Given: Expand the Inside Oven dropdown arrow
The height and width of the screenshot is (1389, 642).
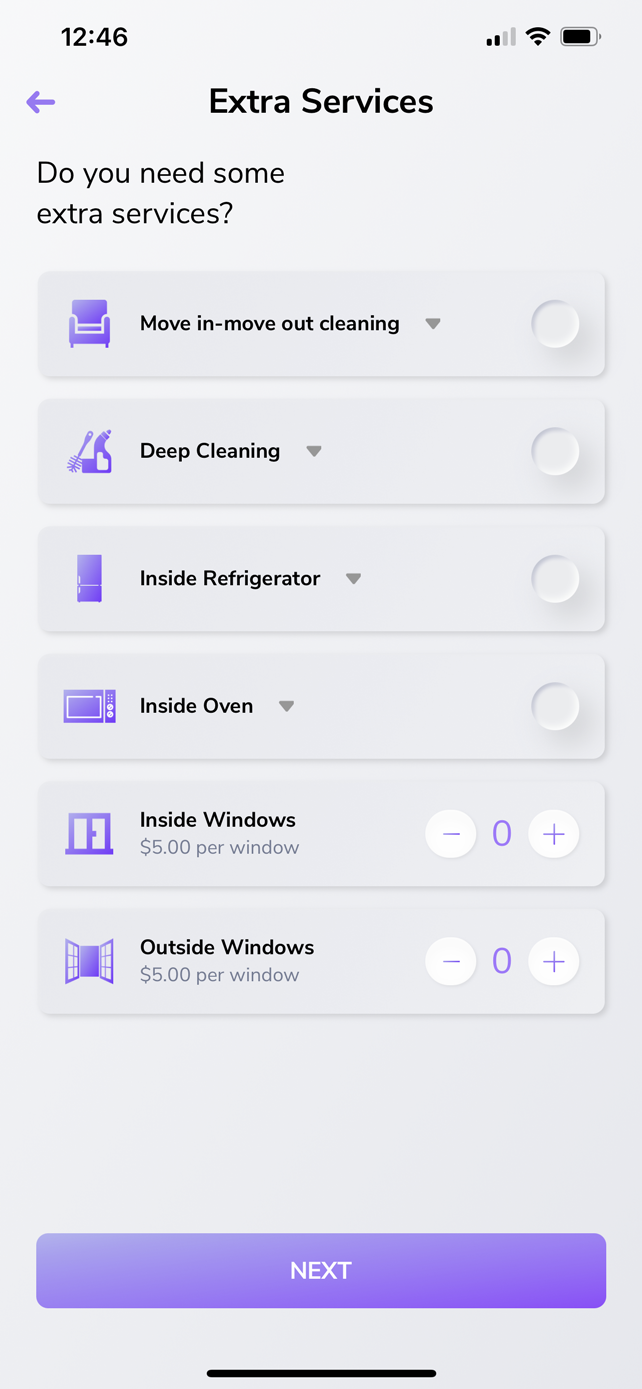Looking at the screenshot, I should coord(286,706).
